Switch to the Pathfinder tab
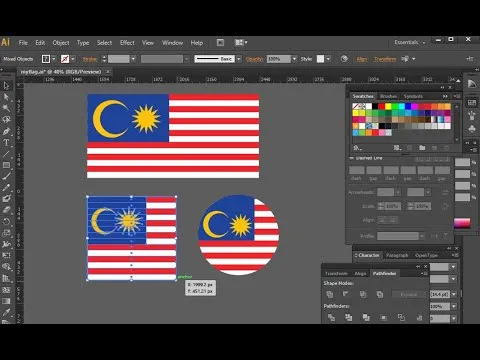The width and height of the screenshot is (480, 360). click(x=384, y=273)
